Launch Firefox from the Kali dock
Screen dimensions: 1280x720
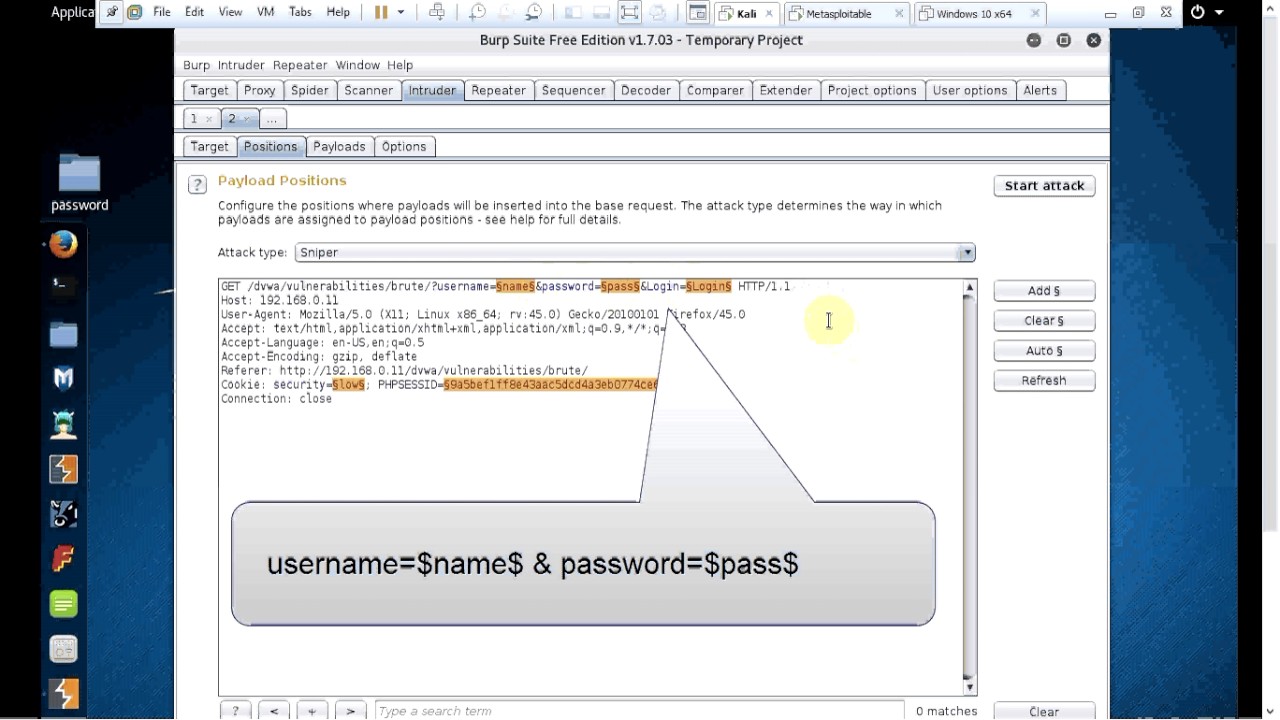(x=63, y=243)
